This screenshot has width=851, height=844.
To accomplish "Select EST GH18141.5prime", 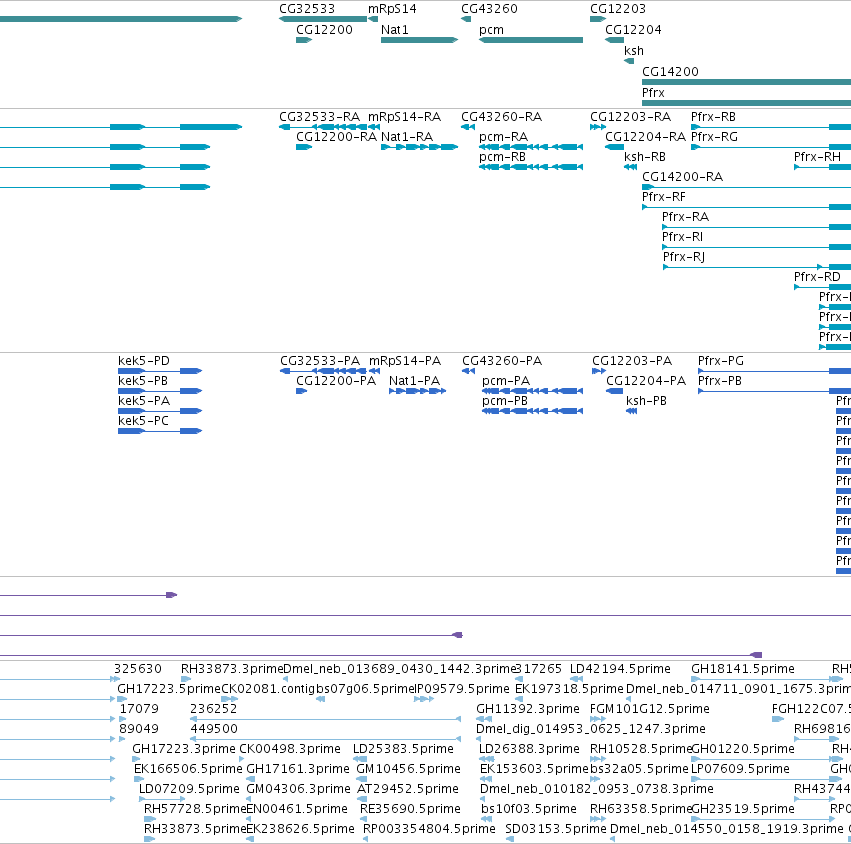I will coord(742,669).
